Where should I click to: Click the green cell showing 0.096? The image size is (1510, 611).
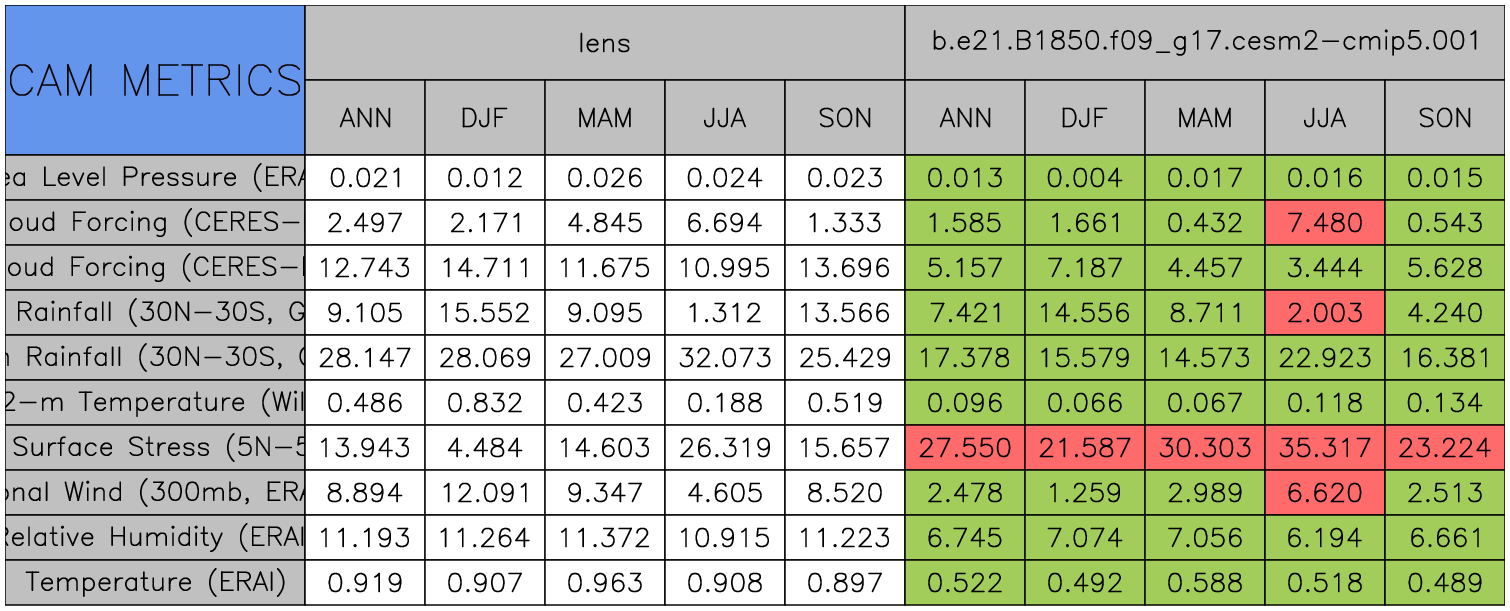click(x=965, y=402)
